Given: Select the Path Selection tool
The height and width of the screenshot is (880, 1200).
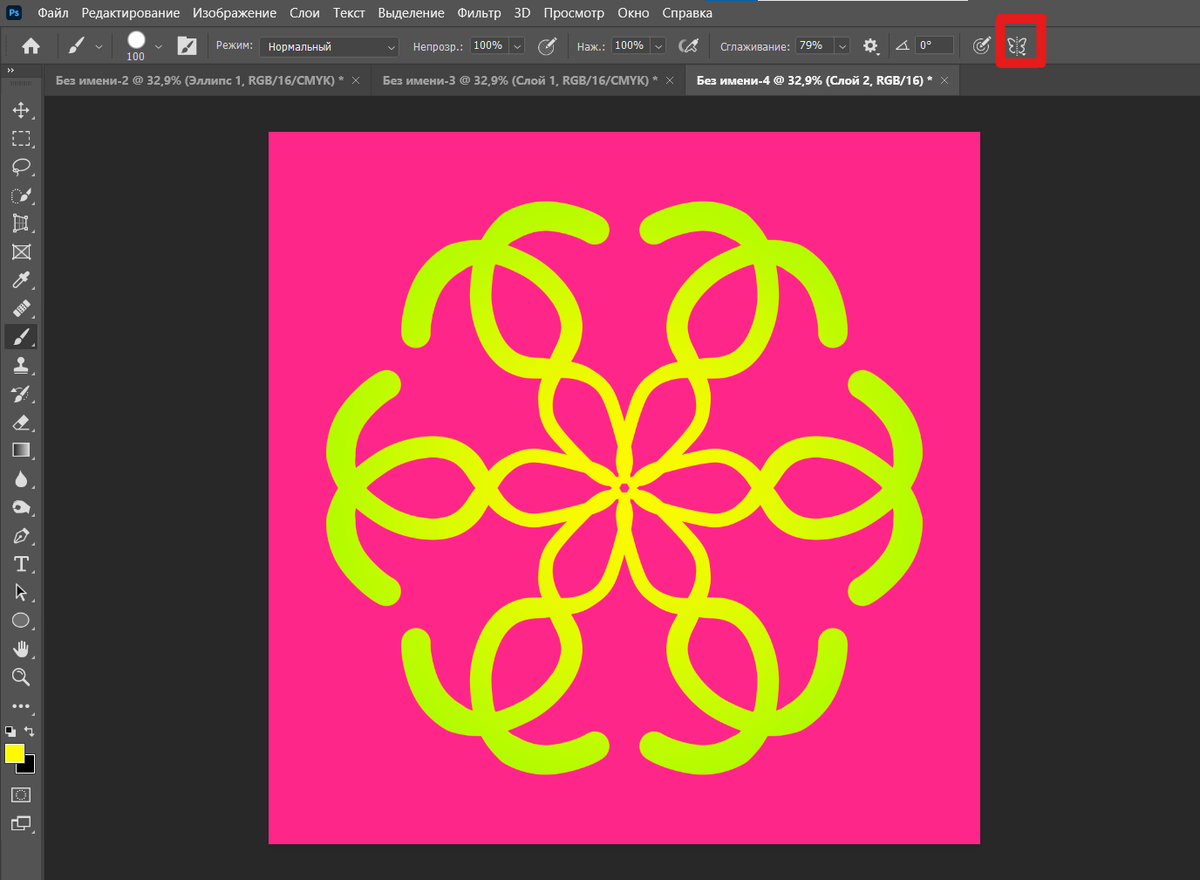Looking at the screenshot, I should click(21, 592).
